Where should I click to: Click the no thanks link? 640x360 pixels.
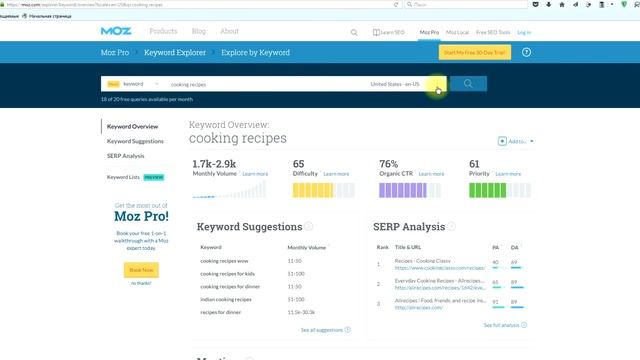click(141, 283)
